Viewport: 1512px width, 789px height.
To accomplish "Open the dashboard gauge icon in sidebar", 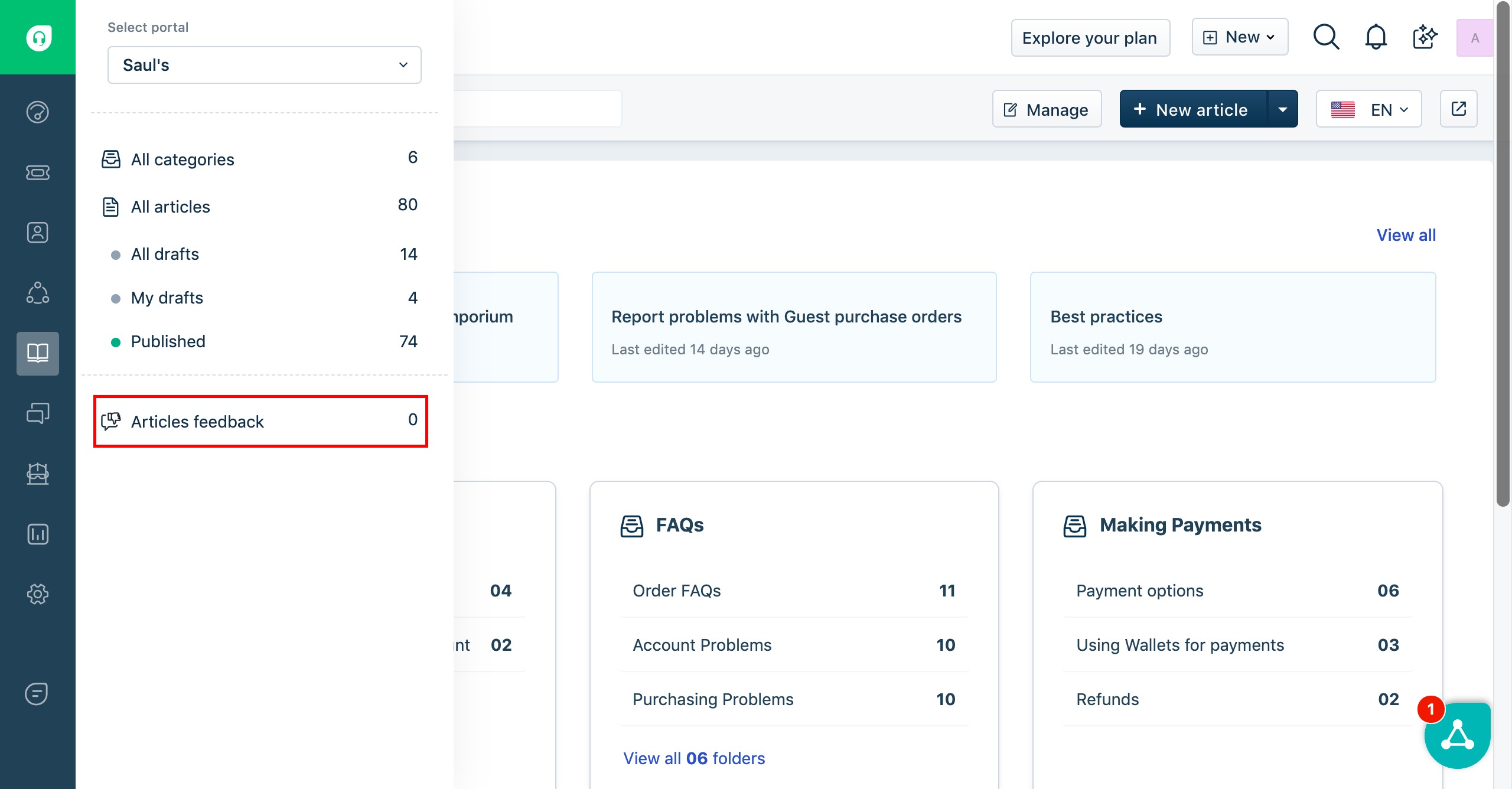I will pyautogui.click(x=38, y=112).
